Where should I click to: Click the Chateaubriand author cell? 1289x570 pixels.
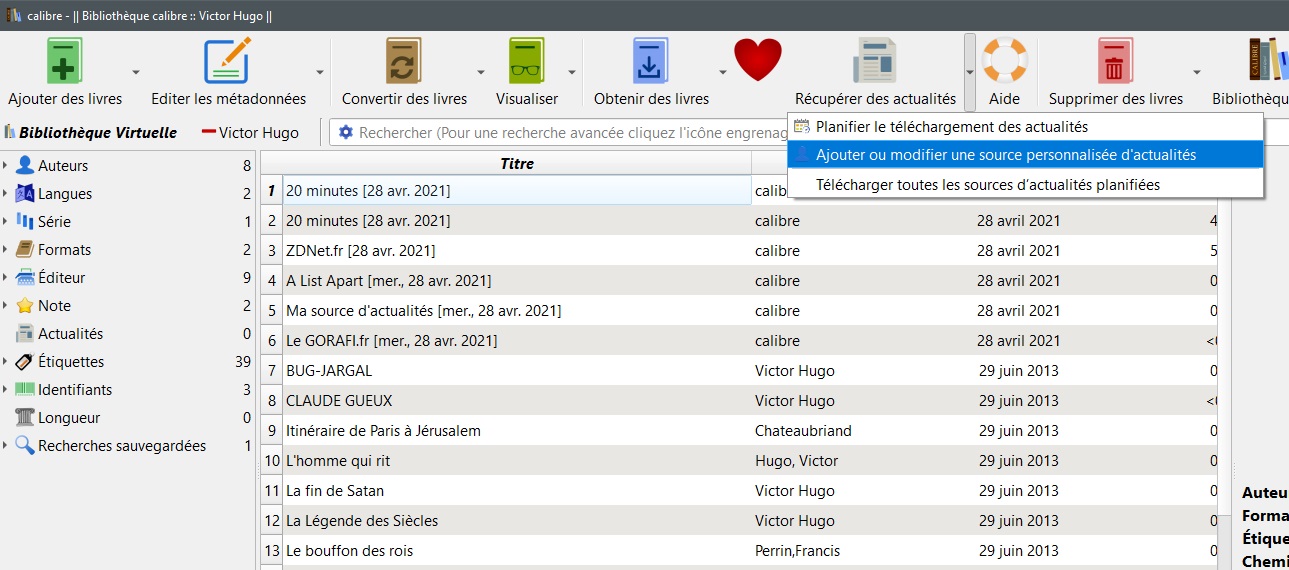[x=803, y=431]
